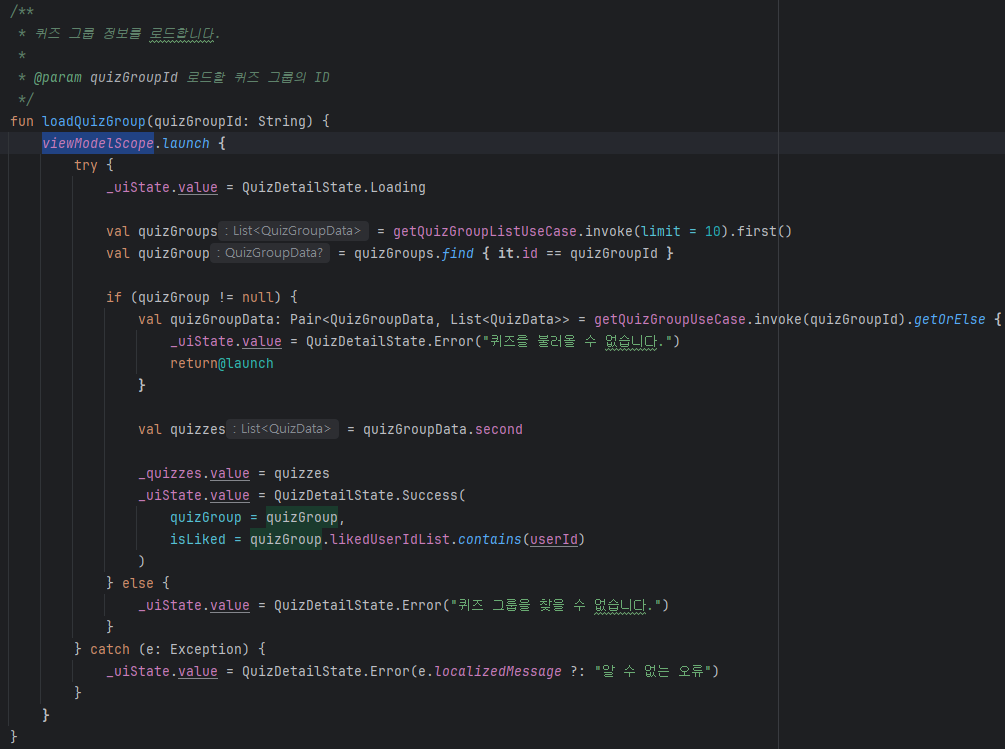Image resolution: width=1005 pixels, height=749 pixels.
Task: Click the List<QuizGroupData> inlay type hint
Action: [293, 231]
